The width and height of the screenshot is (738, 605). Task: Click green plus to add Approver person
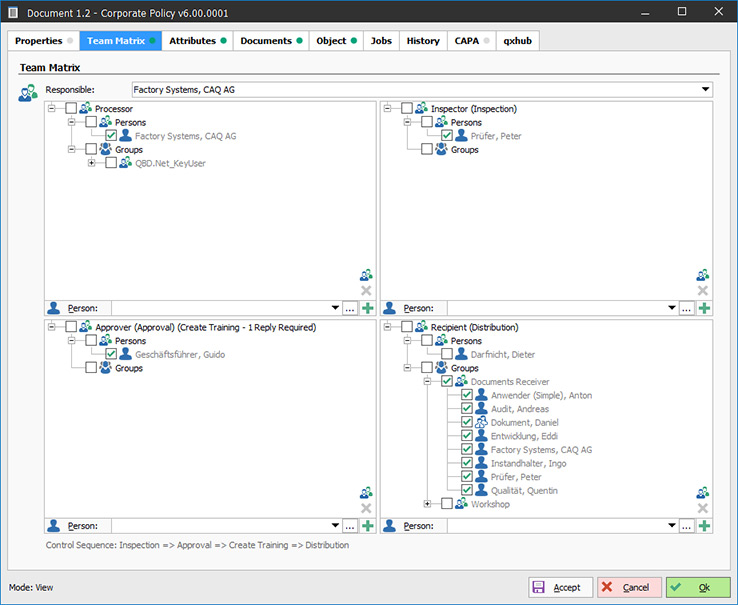tap(368, 526)
